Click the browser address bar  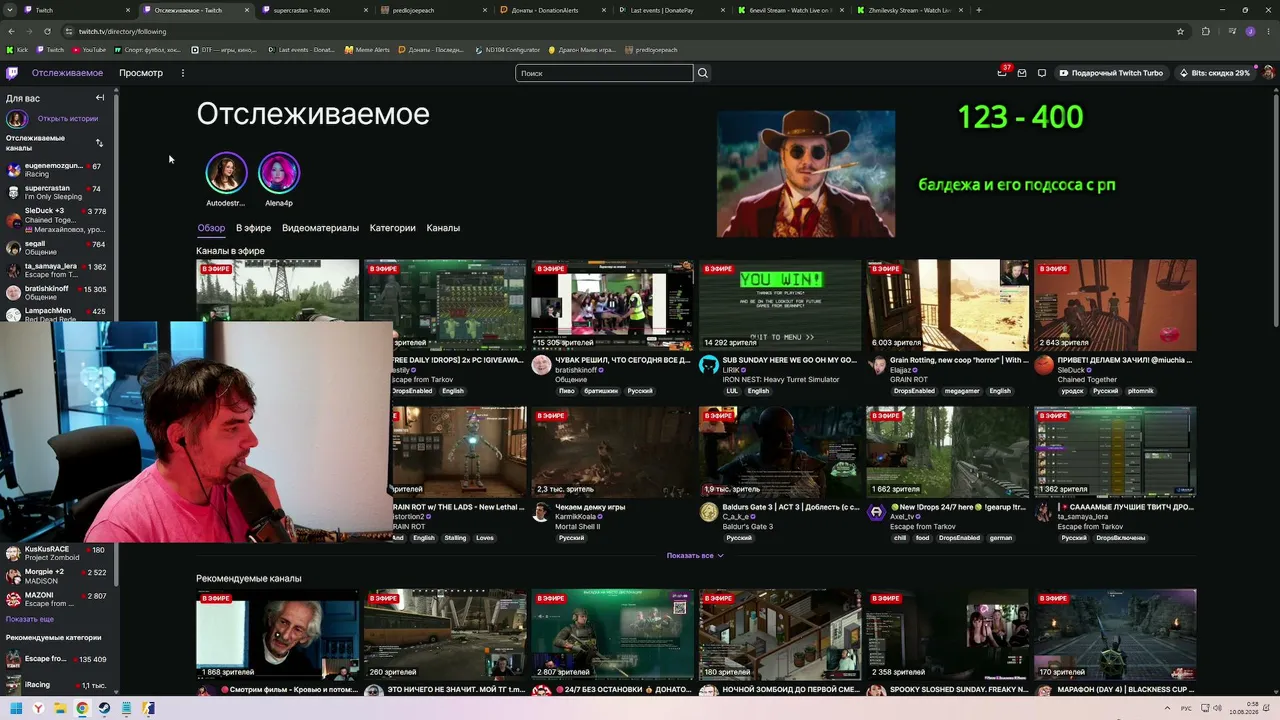620,31
